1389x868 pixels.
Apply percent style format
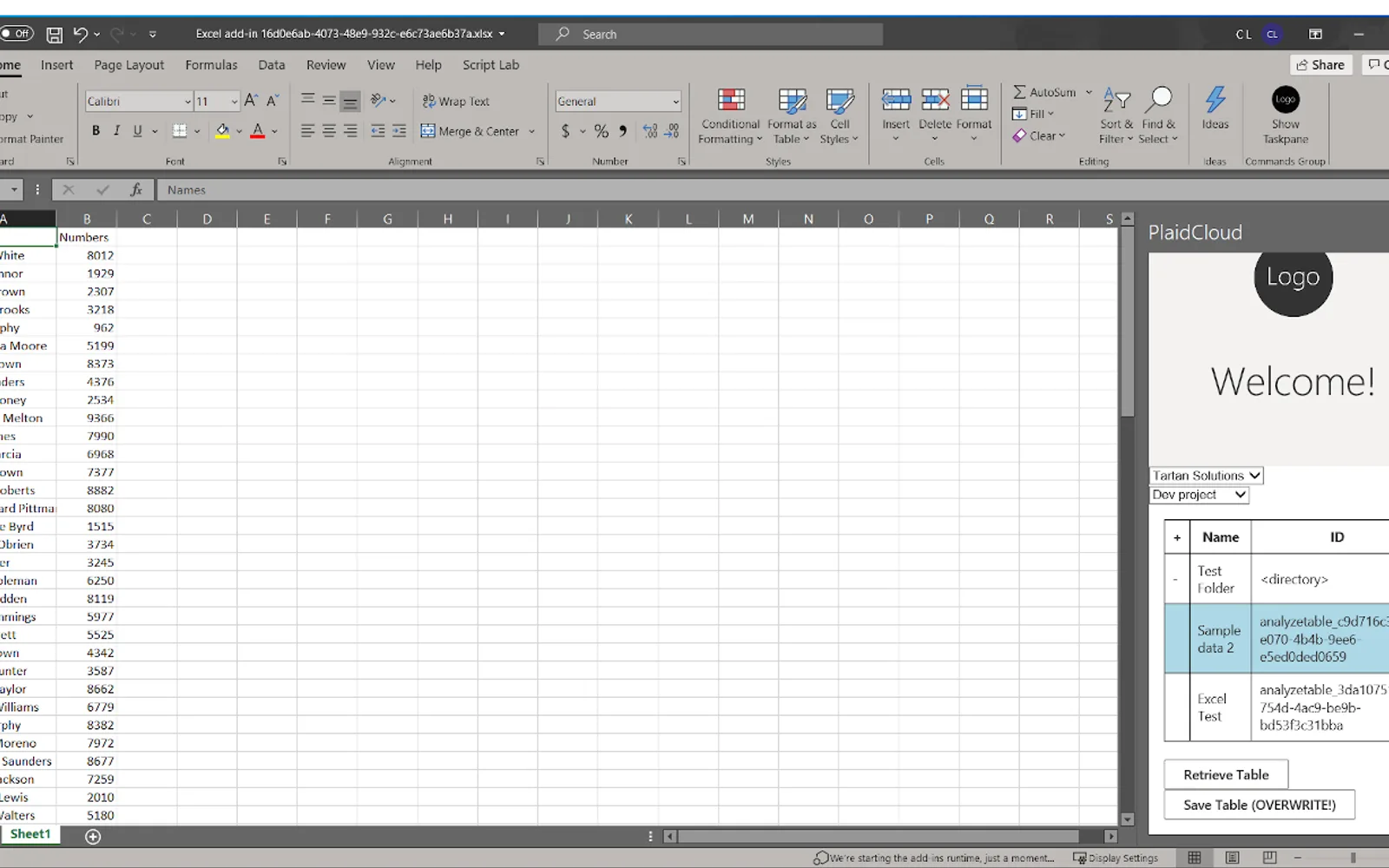coord(601,131)
